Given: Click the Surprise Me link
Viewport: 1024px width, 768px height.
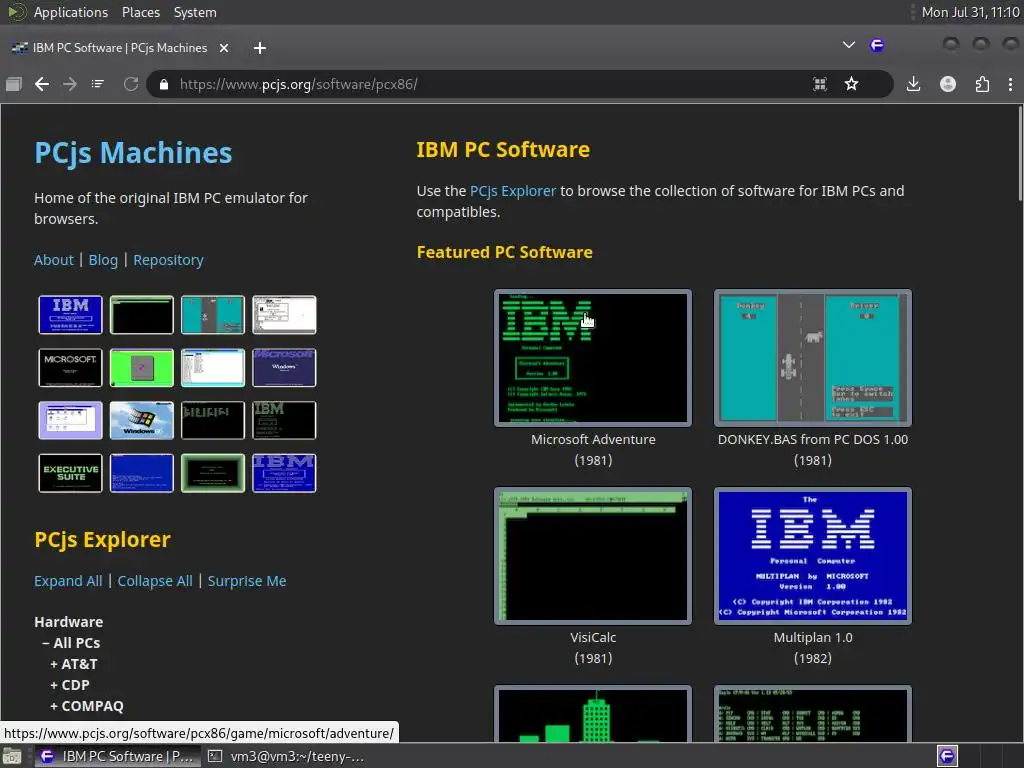Looking at the screenshot, I should [x=247, y=581].
